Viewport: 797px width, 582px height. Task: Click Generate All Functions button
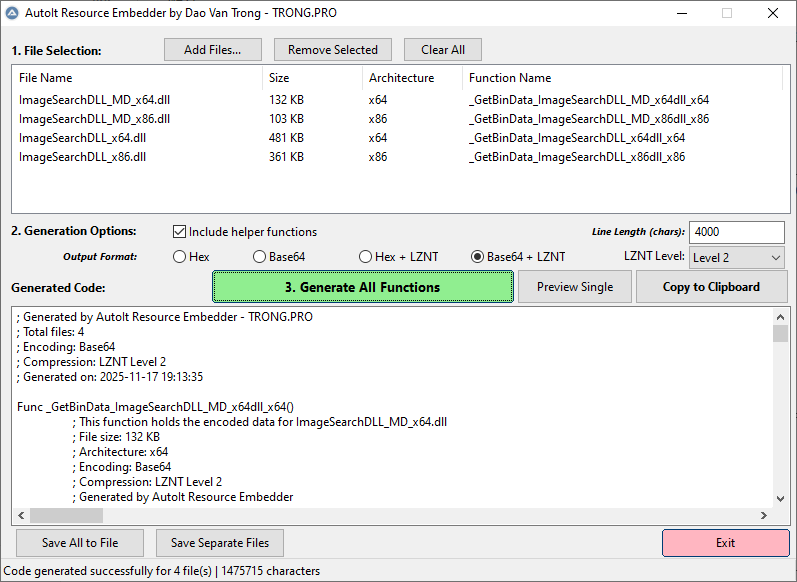coord(363,287)
